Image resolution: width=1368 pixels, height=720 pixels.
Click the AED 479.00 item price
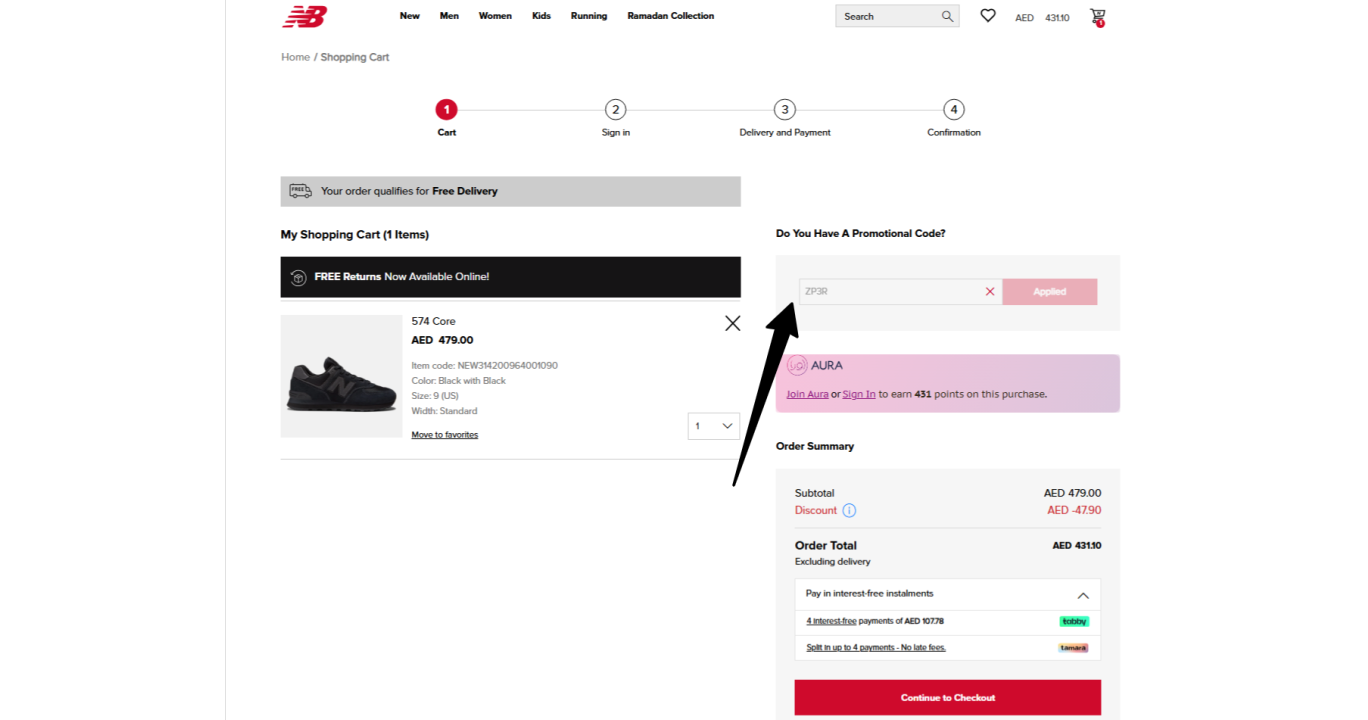[442, 340]
